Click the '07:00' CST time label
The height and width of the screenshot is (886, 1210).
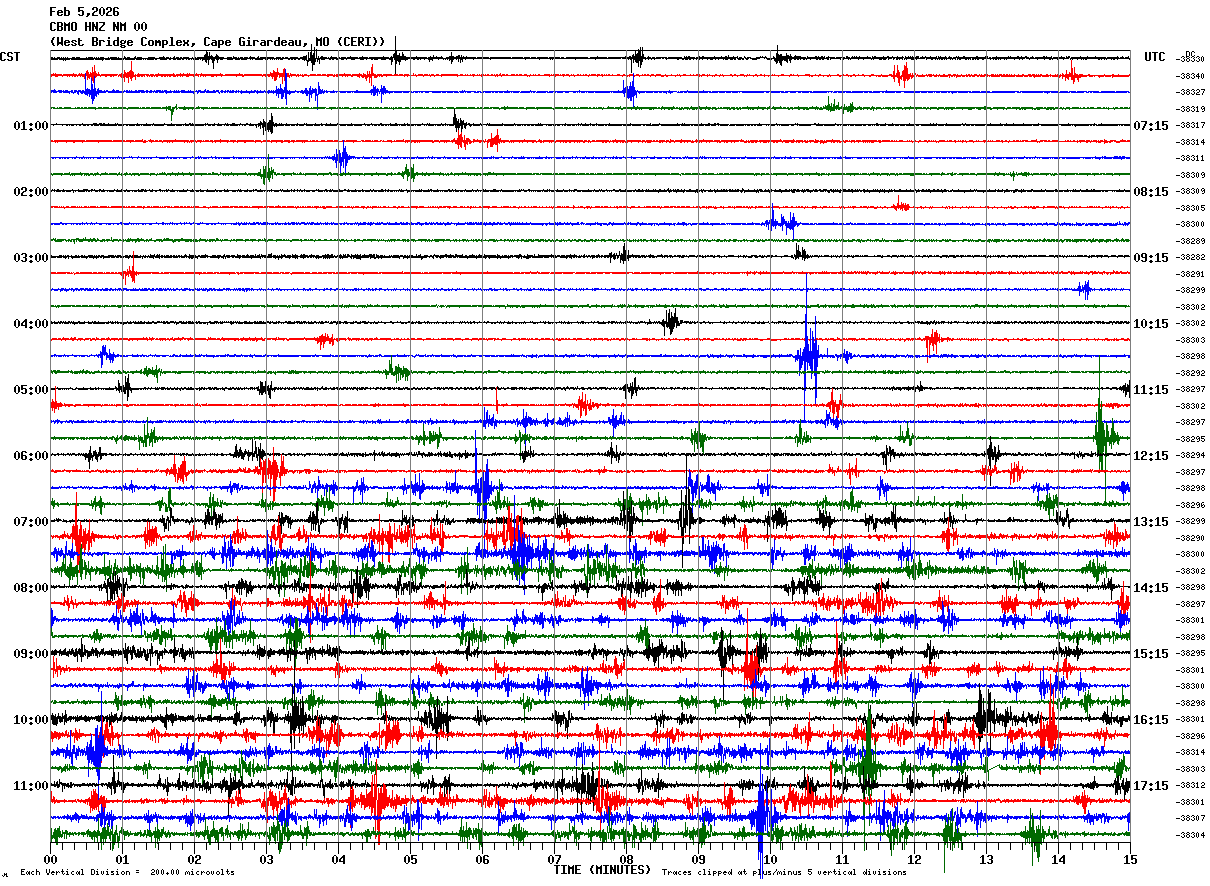[31, 522]
